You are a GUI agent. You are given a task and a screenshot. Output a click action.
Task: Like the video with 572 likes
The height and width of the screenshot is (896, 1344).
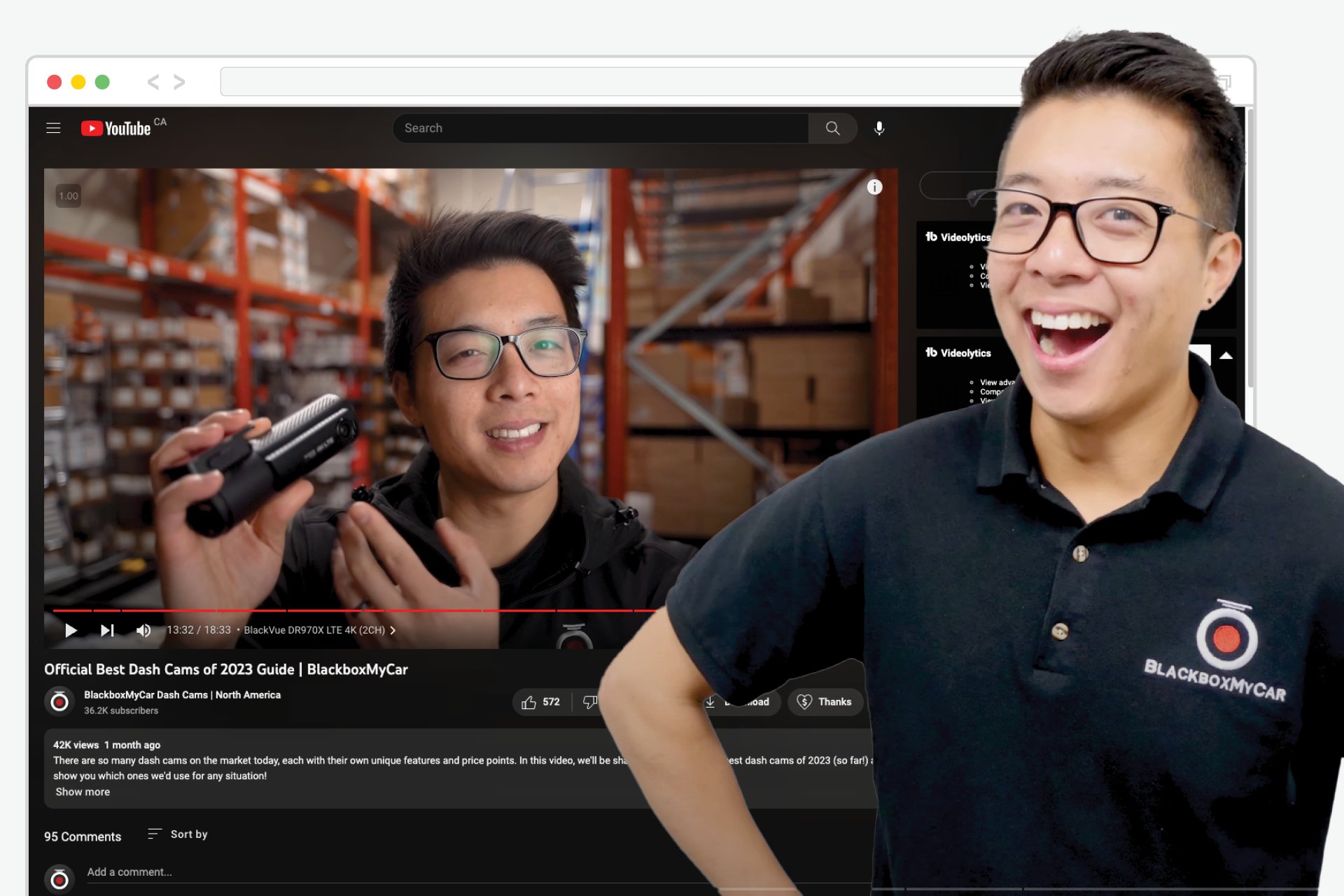point(541,701)
